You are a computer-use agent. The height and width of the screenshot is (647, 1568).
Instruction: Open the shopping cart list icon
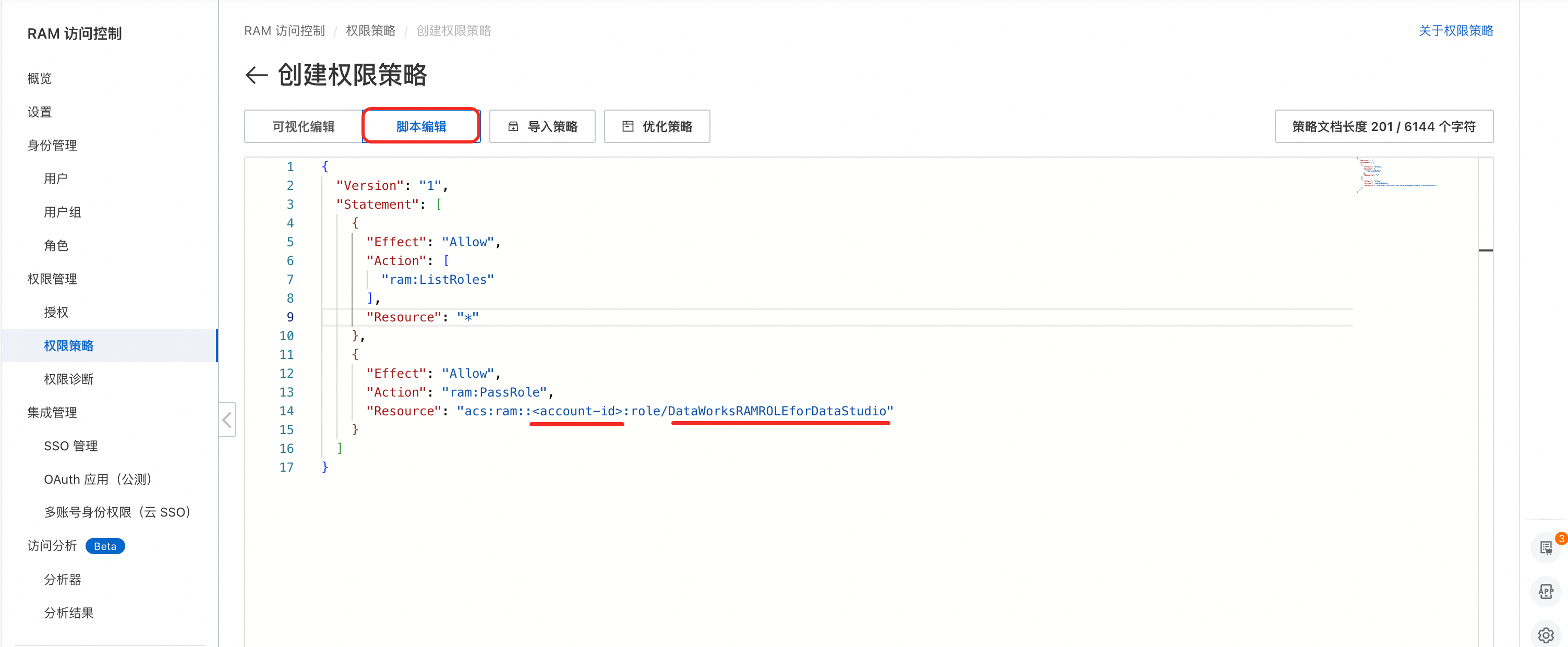click(x=1546, y=548)
